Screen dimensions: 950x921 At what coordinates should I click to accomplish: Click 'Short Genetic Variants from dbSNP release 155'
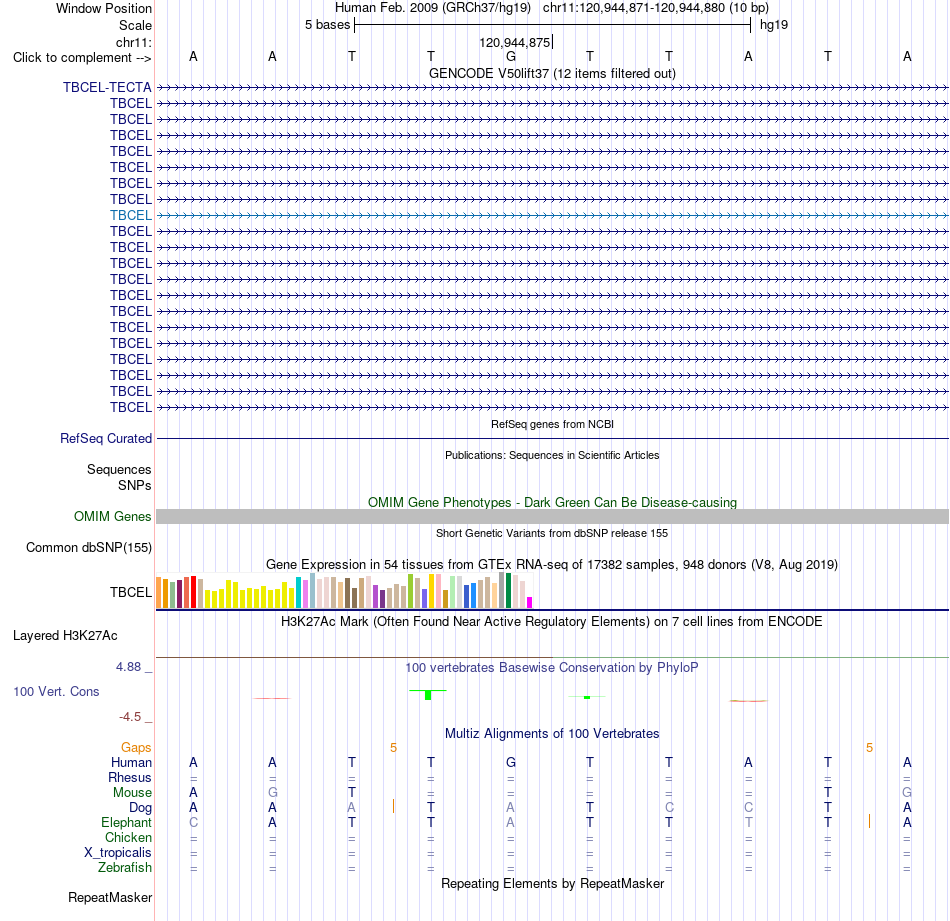tap(552, 533)
